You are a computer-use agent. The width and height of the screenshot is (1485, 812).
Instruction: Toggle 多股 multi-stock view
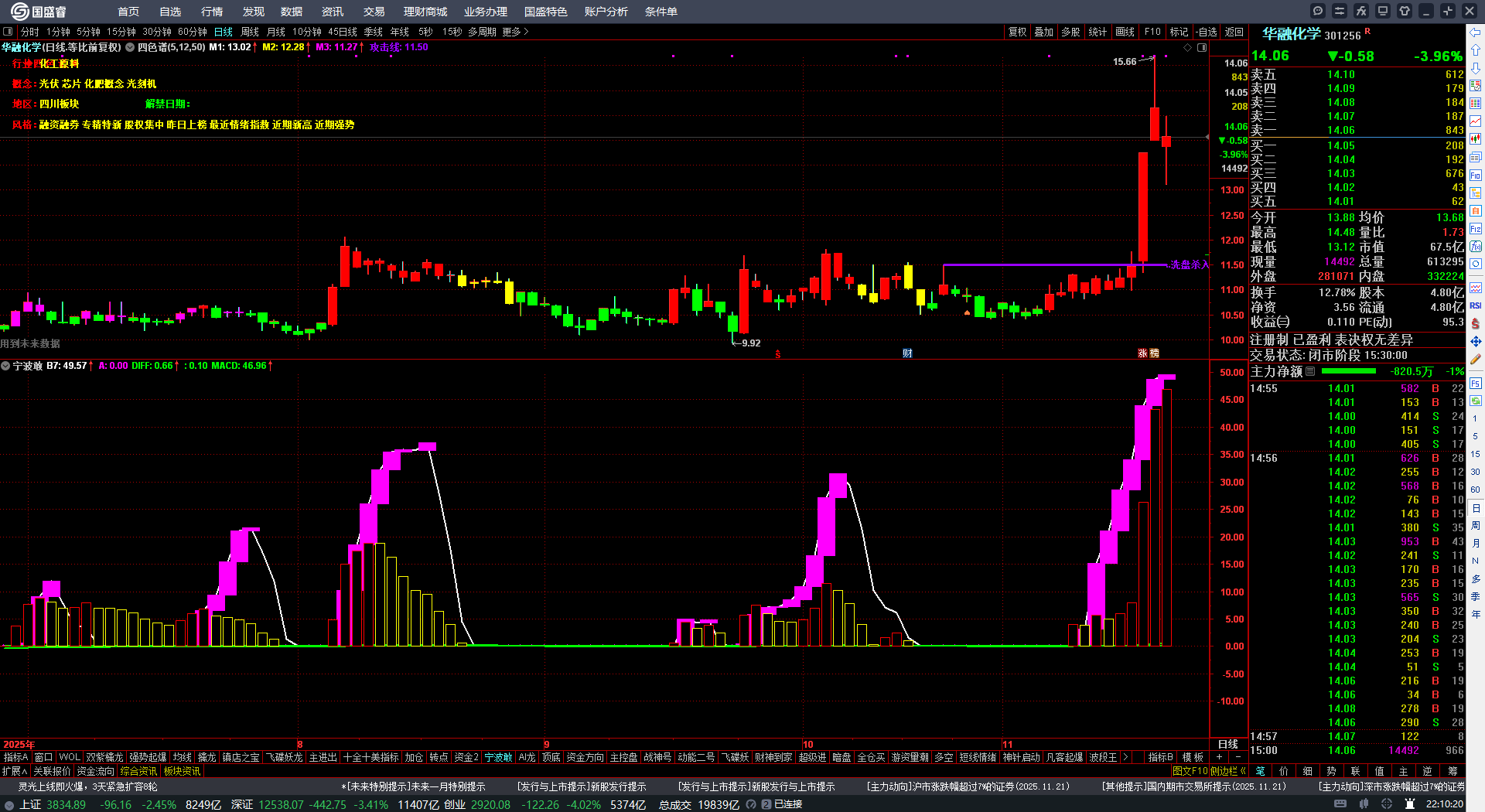pos(1070,32)
